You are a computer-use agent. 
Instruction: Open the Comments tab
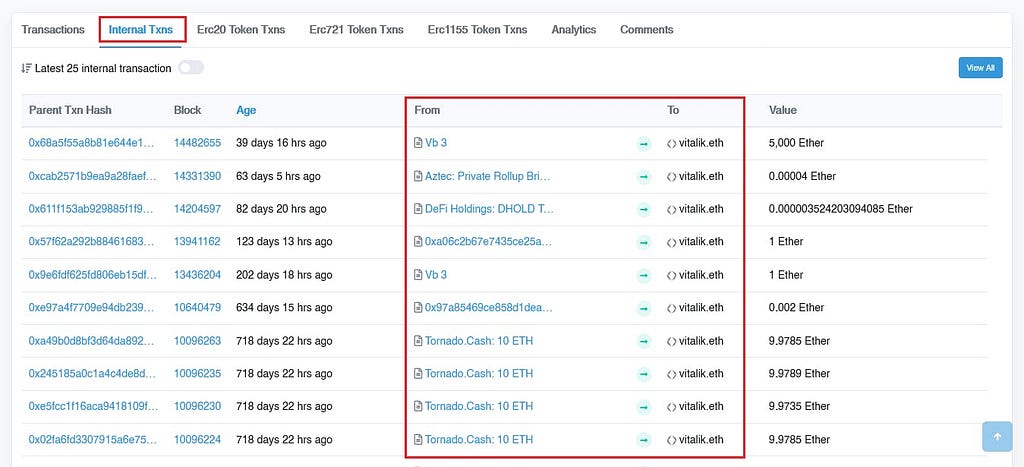tap(647, 29)
